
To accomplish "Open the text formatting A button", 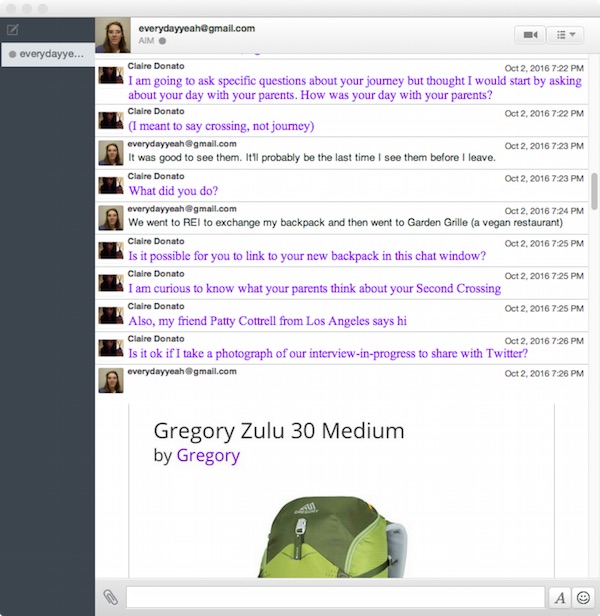I will tap(560, 598).
